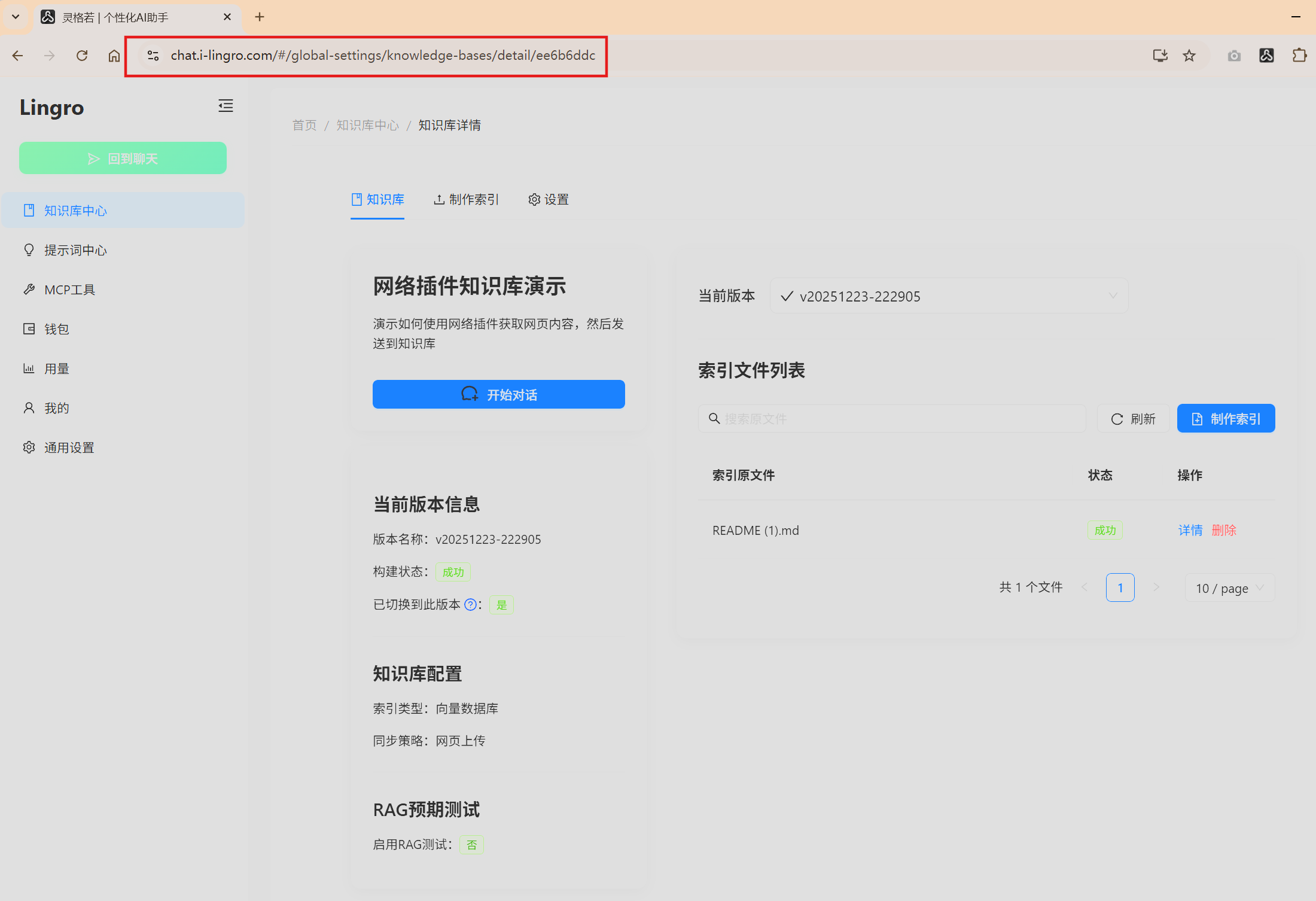1316x901 pixels.
Task: Switch to the 制作索引 tab
Action: click(466, 199)
